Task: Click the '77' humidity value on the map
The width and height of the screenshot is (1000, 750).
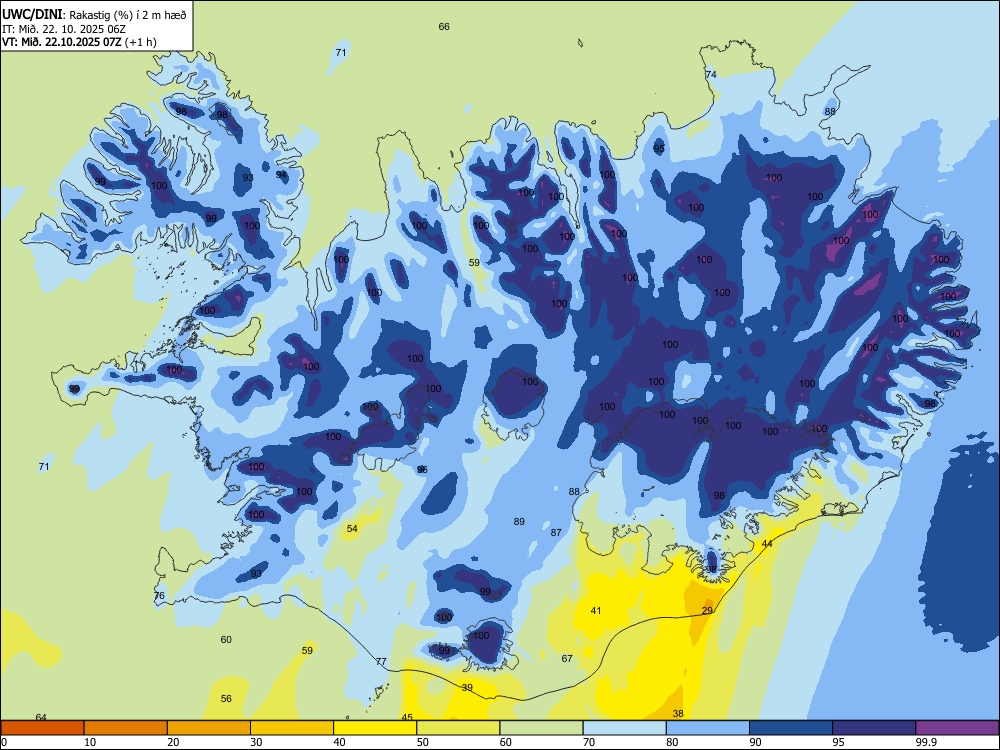Action: tap(381, 661)
